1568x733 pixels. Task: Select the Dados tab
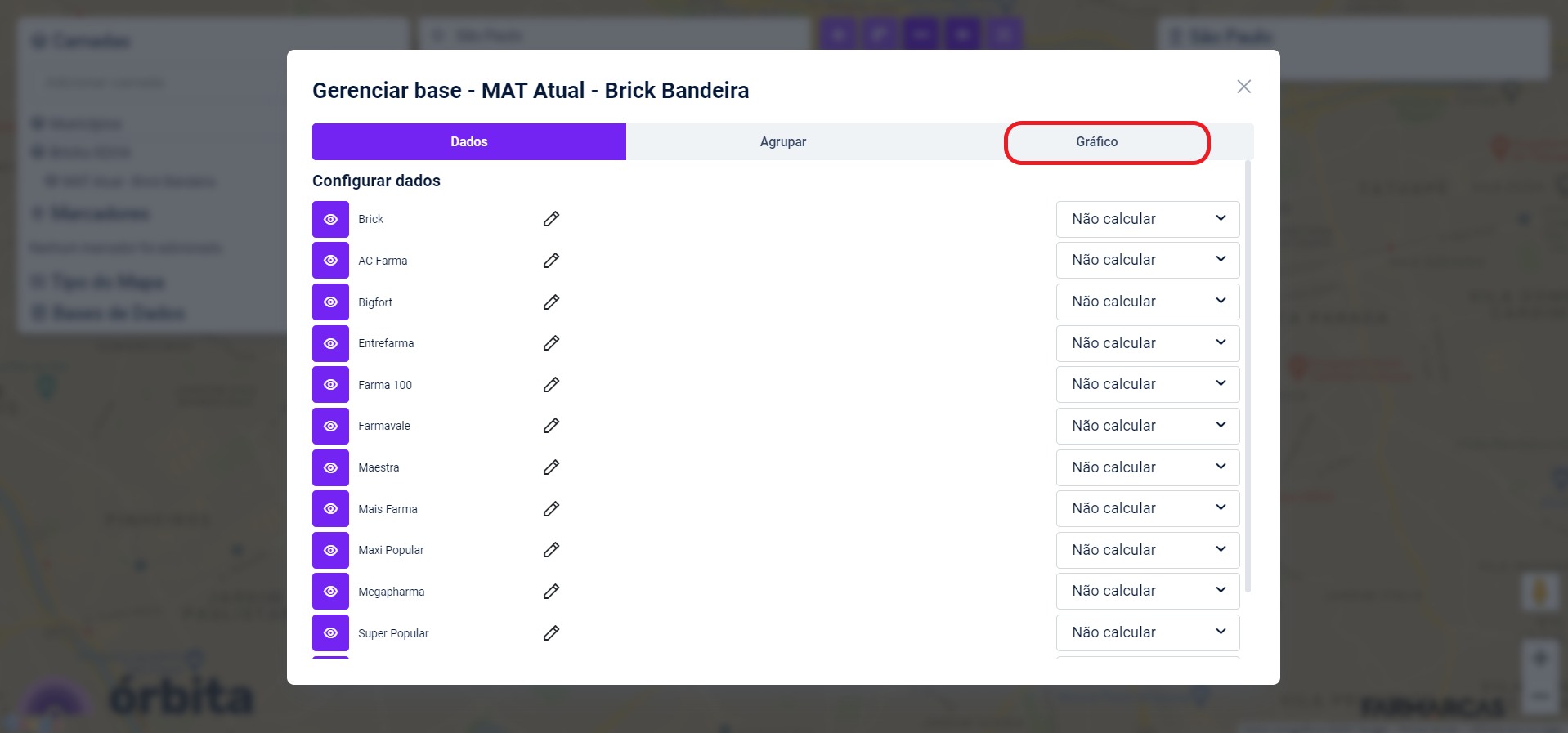pyautogui.click(x=468, y=142)
